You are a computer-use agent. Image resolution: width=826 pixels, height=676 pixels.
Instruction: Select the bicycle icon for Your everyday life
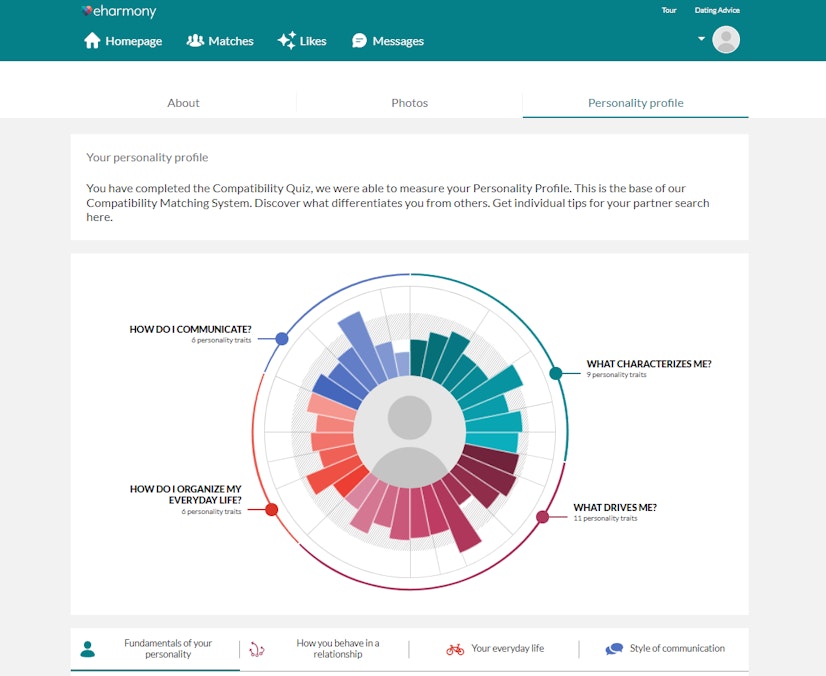[x=455, y=648]
